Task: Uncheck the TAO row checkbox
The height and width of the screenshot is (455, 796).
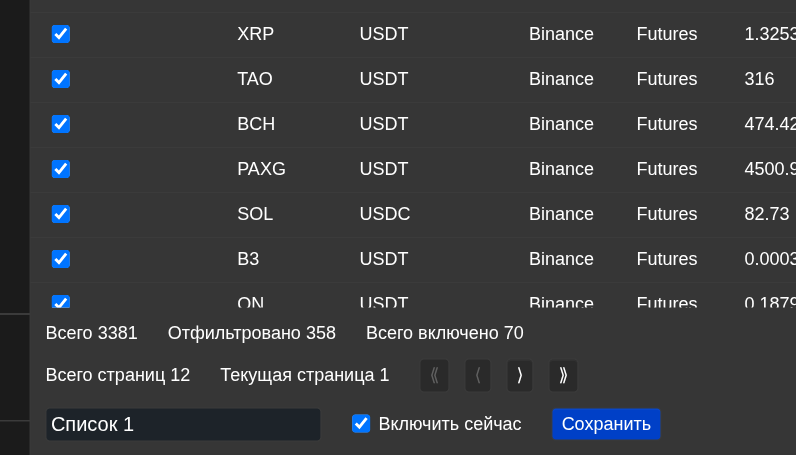Action: [61, 79]
